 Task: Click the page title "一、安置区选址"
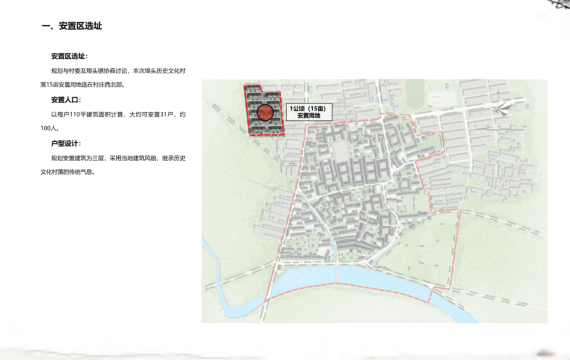(72, 26)
